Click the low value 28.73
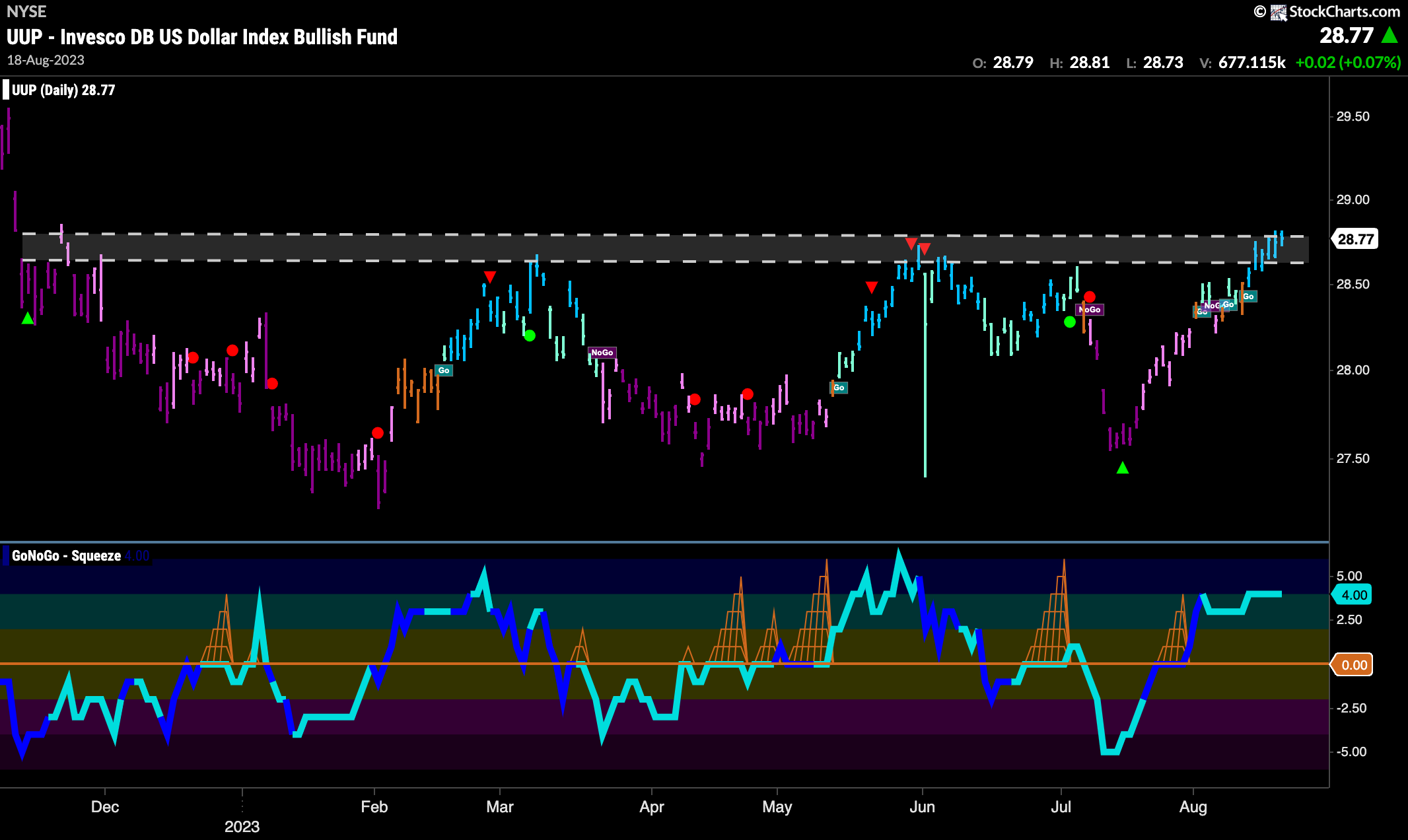The height and width of the screenshot is (840, 1408). pos(1163,63)
